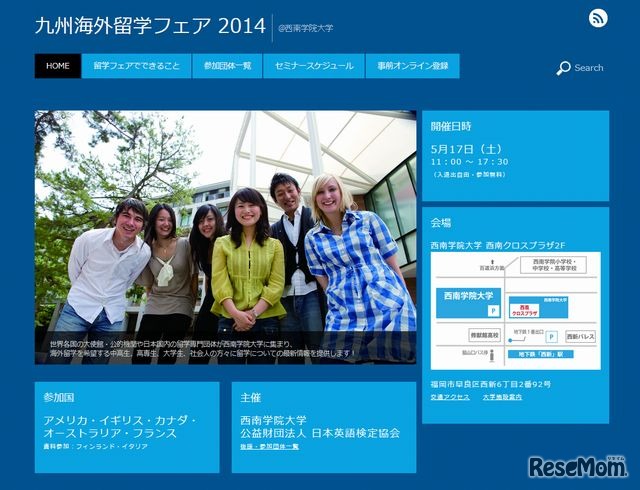Click the address 福岡市早良区西新6丁目2番92号

pos(491,384)
